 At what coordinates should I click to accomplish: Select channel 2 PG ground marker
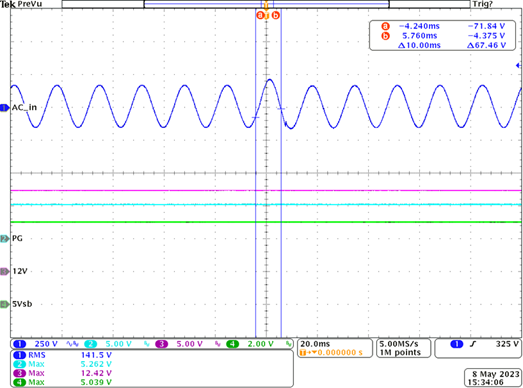click(x=4, y=239)
